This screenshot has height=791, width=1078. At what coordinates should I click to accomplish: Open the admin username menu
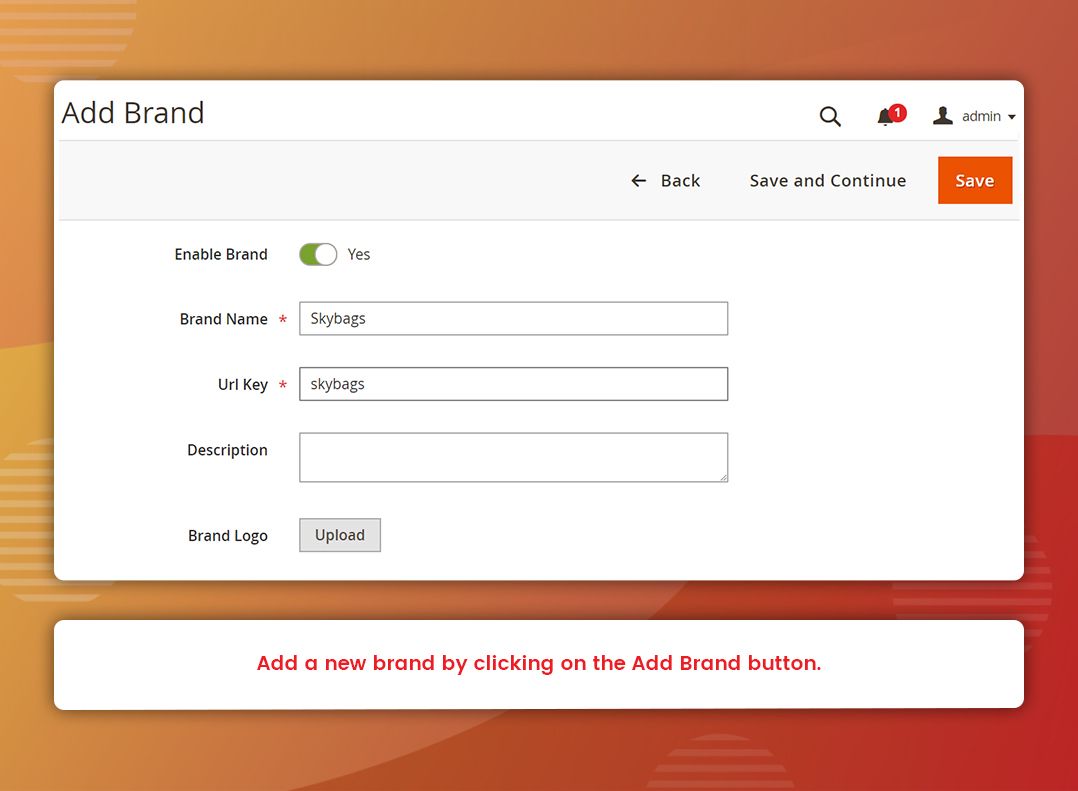pyautogui.click(x=981, y=117)
